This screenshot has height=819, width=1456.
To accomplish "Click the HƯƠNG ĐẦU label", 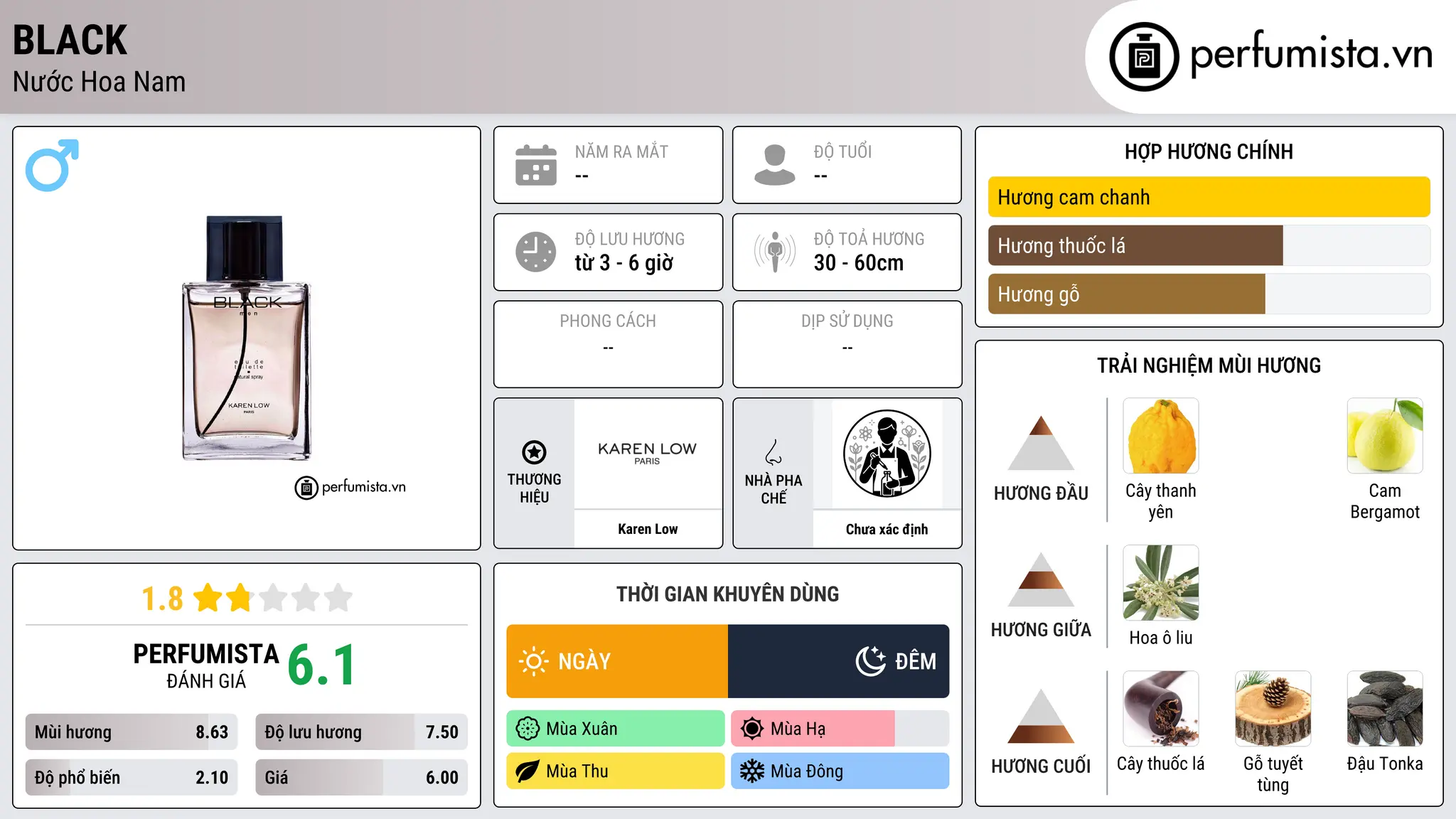I will pyautogui.click(x=1041, y=493).
